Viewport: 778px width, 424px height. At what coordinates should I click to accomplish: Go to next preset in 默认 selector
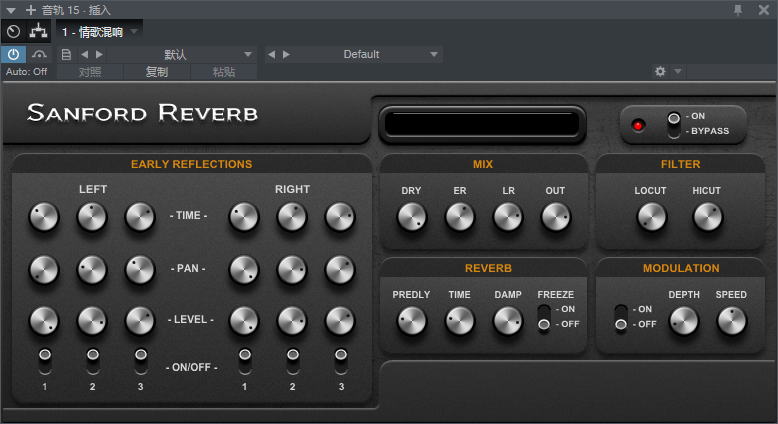[x=99, y=55]
